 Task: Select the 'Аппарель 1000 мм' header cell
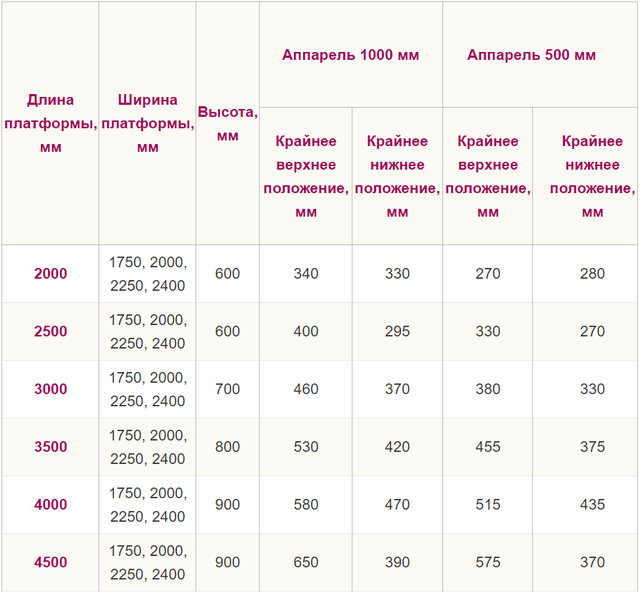[350, 55]
